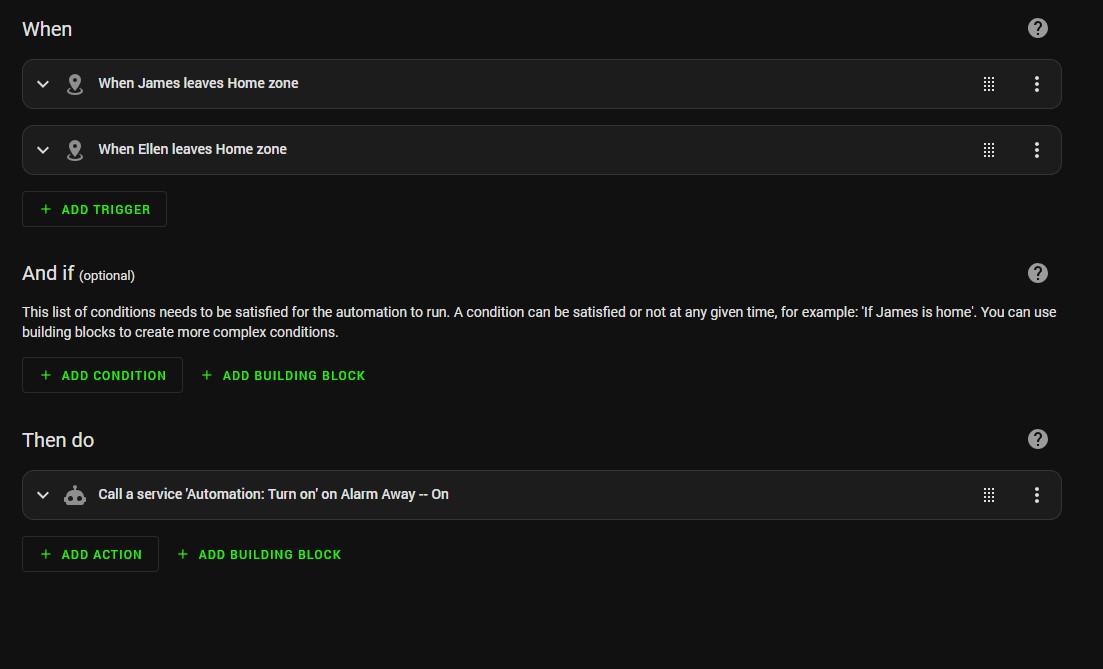
Task: Click the Add Trigger button
Action: coord(95,209)
